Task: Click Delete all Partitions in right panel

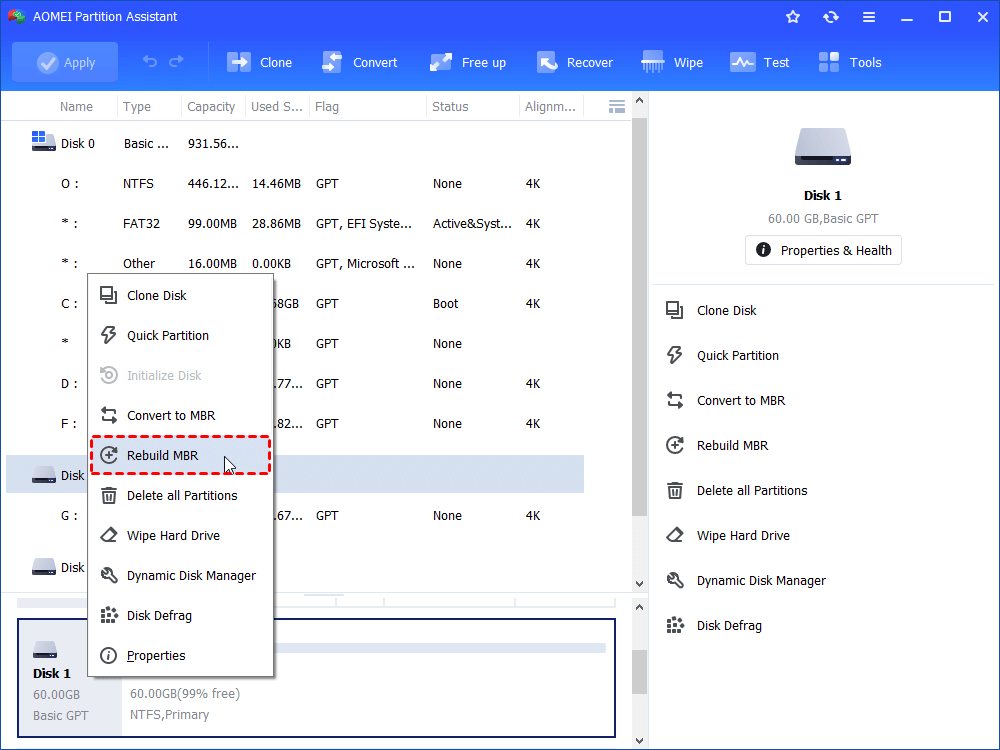Action: click(751, 490)
